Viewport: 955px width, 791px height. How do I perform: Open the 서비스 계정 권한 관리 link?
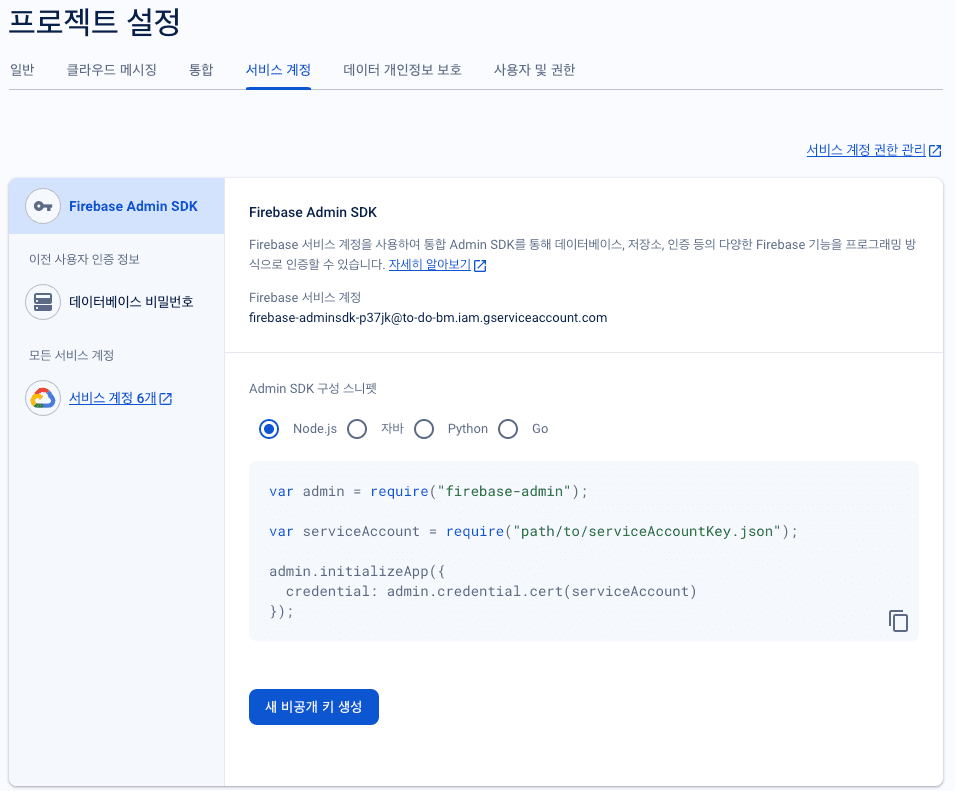point(866,150)
